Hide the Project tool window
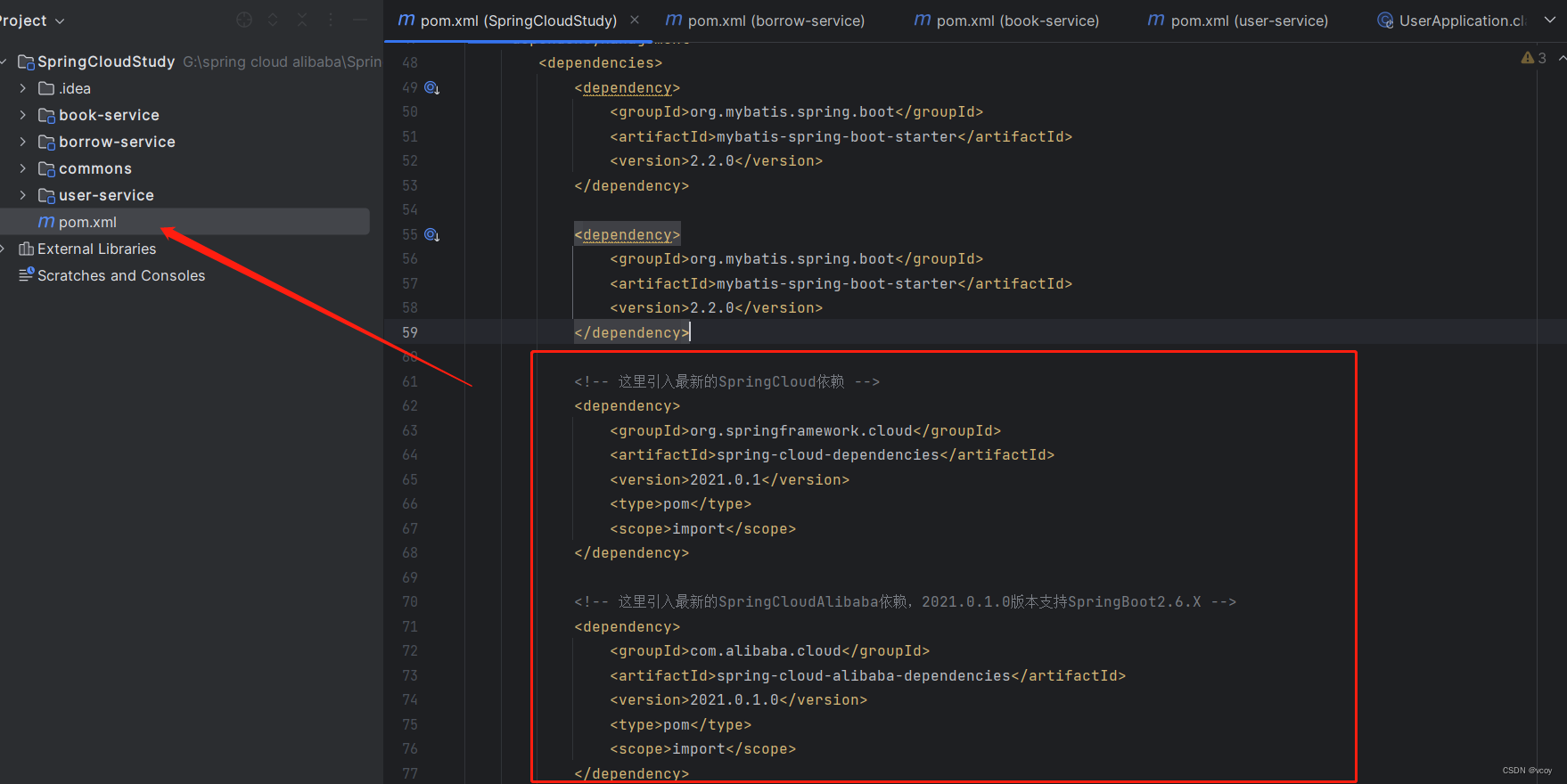1567x784 pixels. 360,20
